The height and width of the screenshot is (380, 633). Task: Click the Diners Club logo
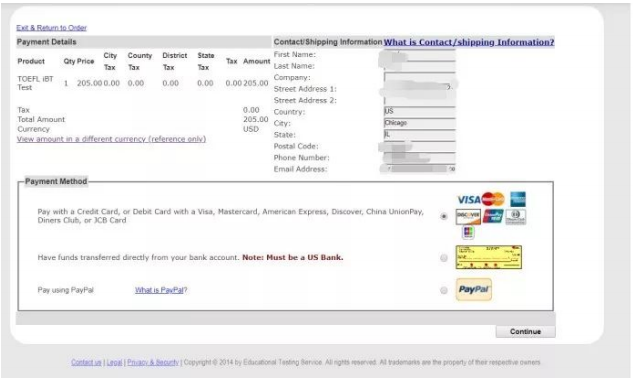[516, 217]
